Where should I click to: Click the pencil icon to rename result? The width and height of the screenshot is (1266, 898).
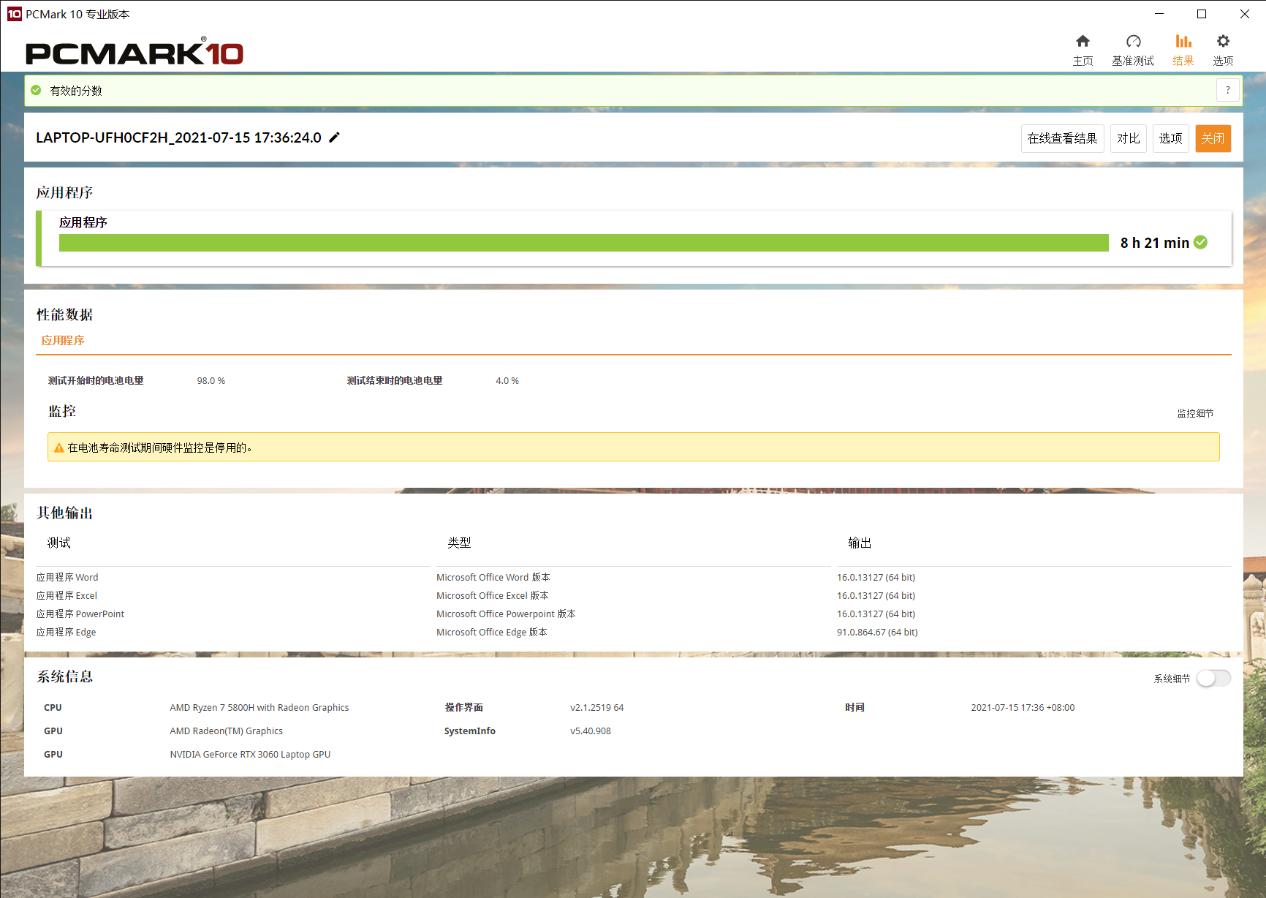pos(335,138)
